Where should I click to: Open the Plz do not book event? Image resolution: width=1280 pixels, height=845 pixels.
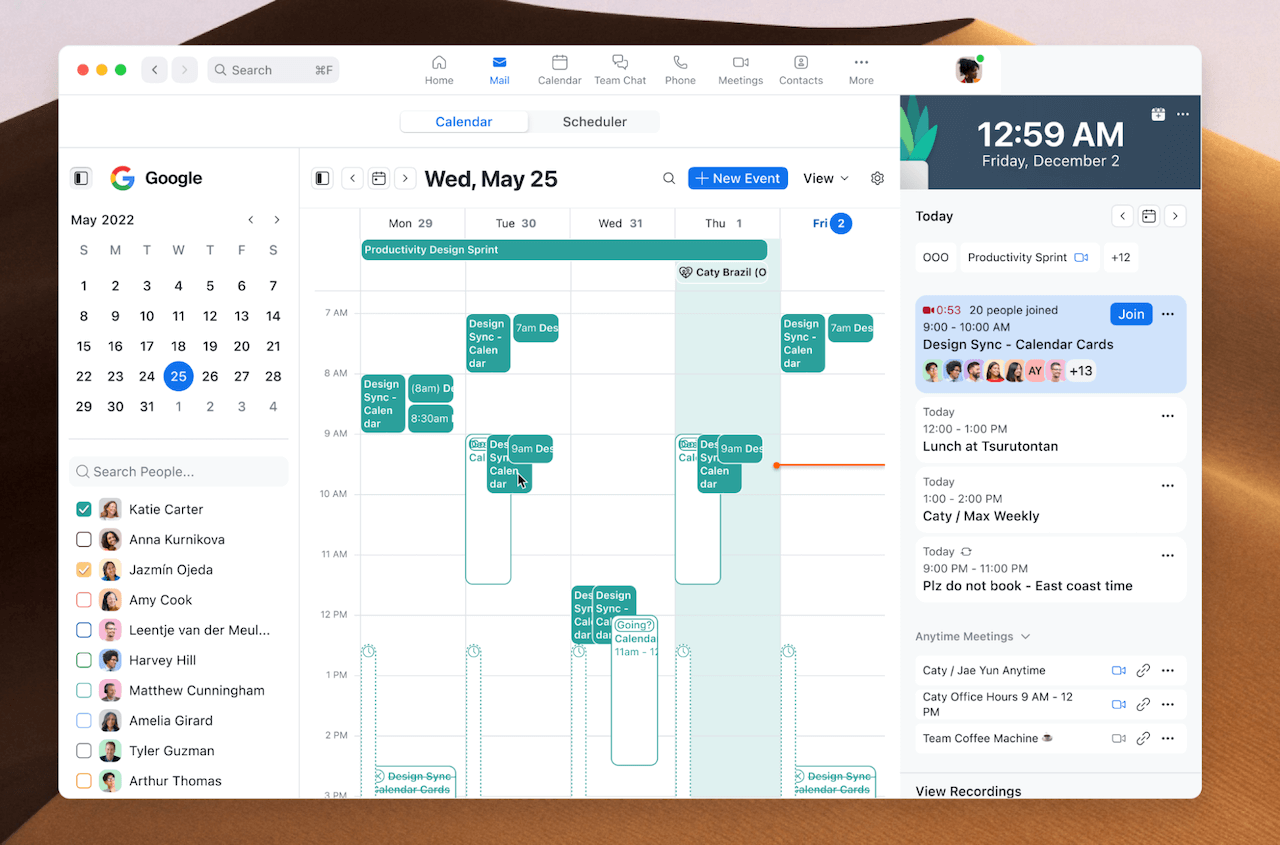pos(1051,569)
